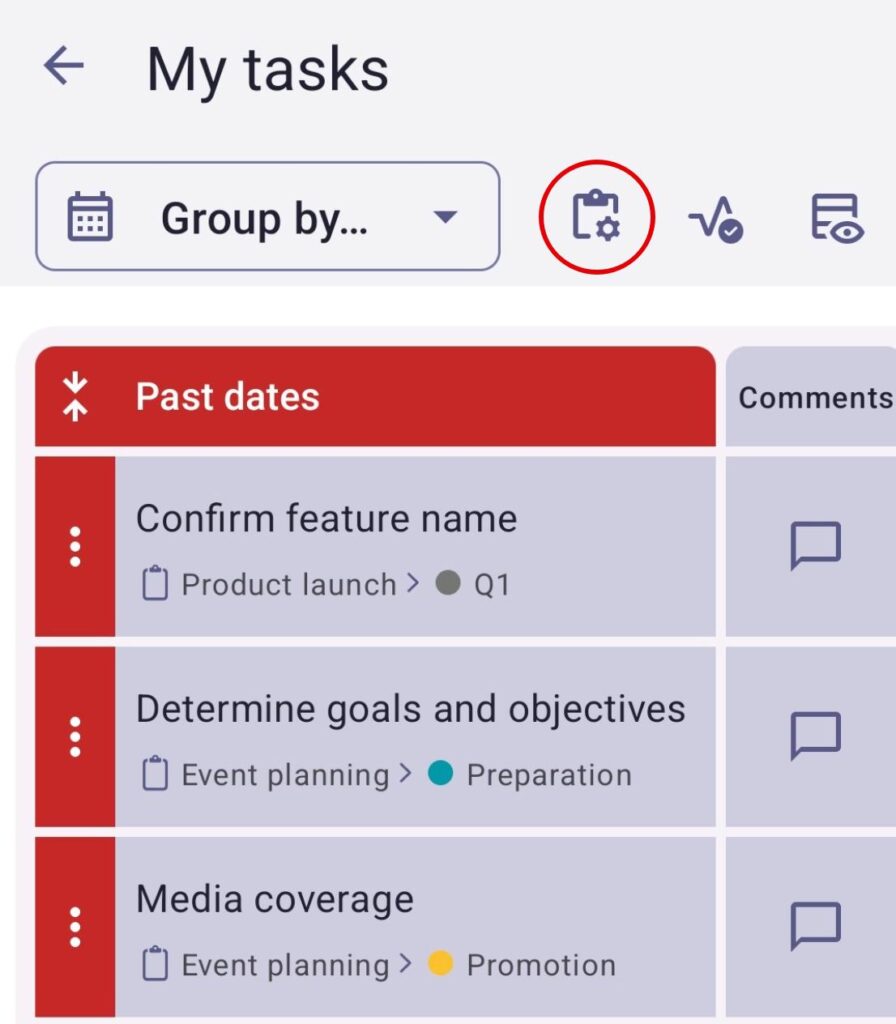Image resolution: width=896 pixels, height=1024 pixels.
Task: Click the Comments column header
Action: 814,397
